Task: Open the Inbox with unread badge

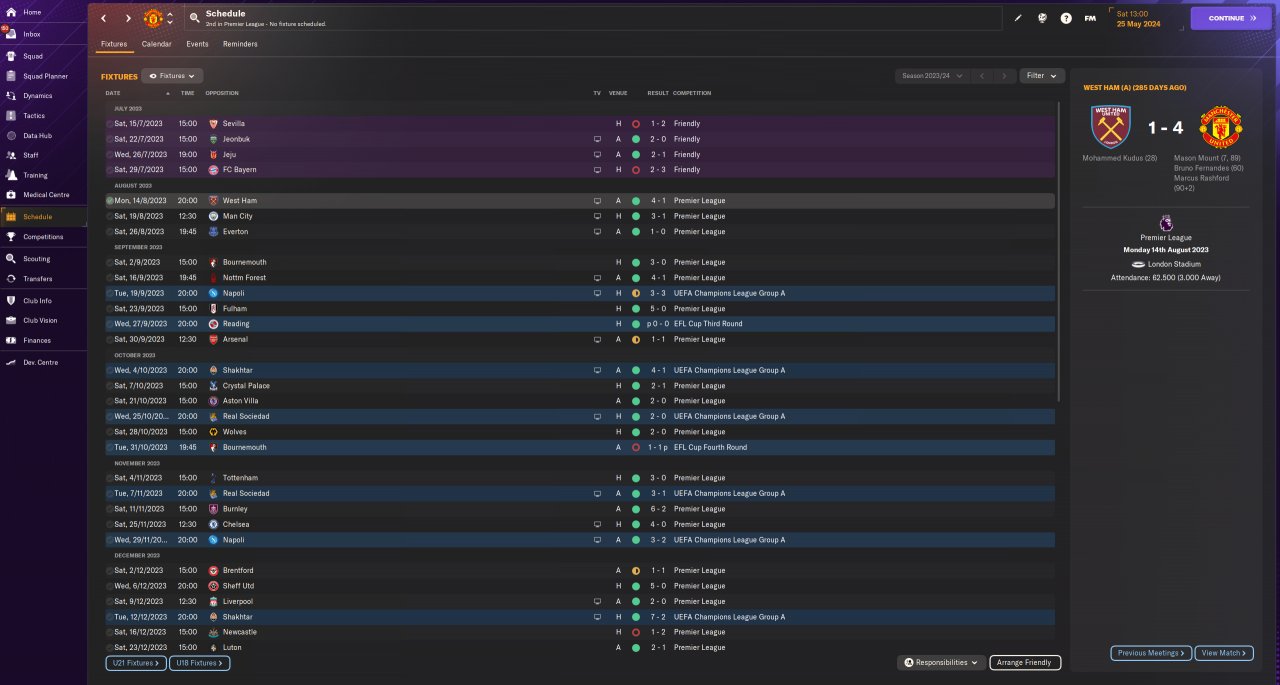Action: point(32,34)
